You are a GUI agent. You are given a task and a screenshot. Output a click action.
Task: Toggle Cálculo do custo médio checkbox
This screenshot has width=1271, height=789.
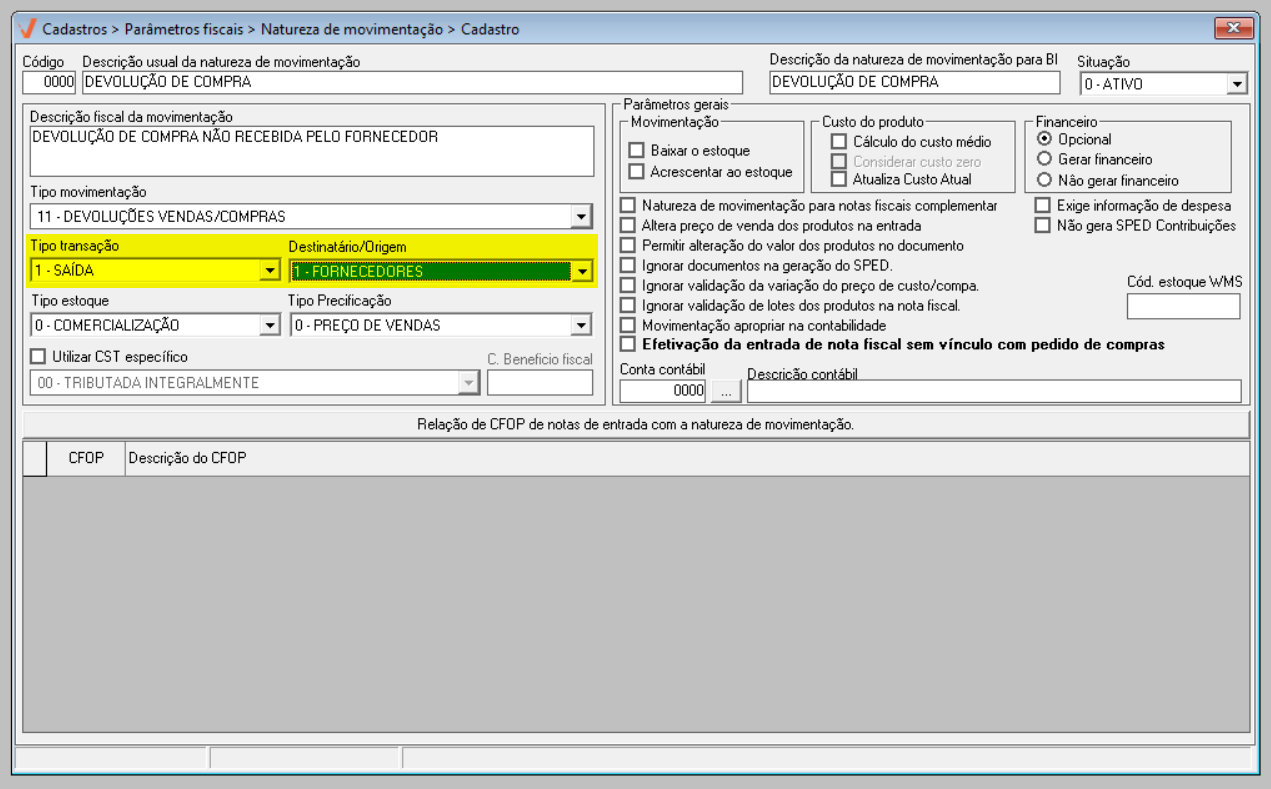839,142
